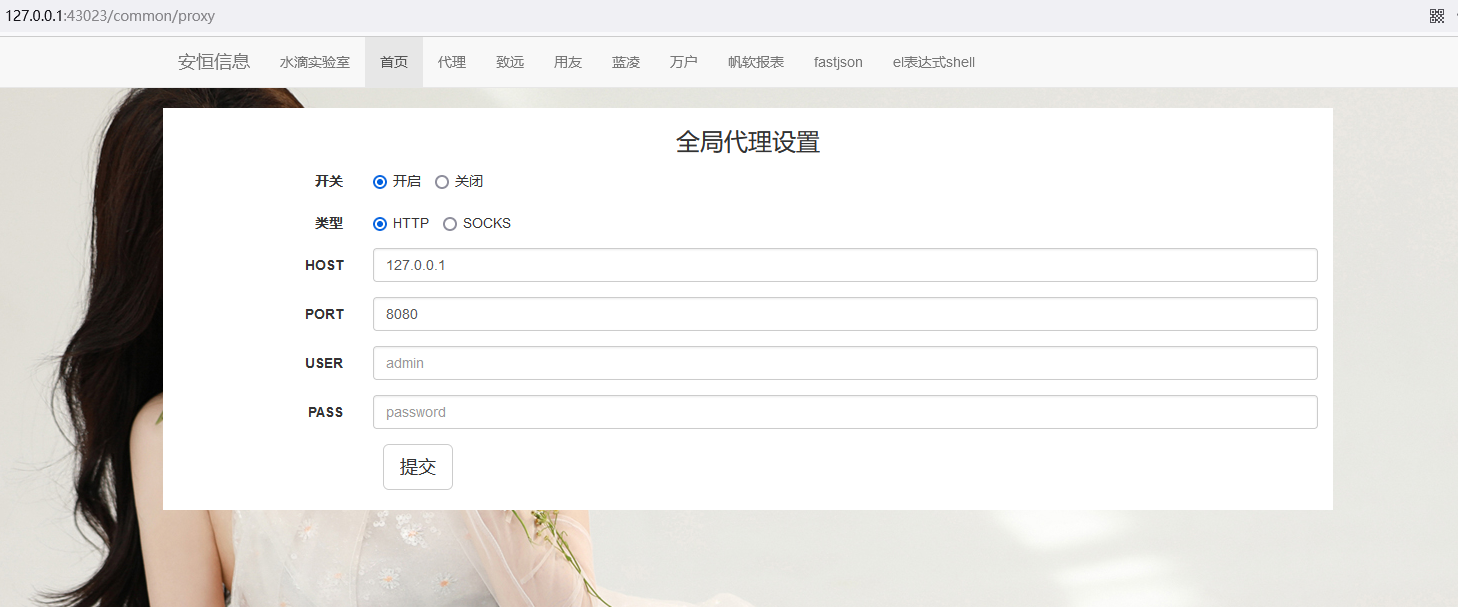Choose the HTTP proxy type
Image resolution: width=1458 pixels, height=607 pixels.
[380, 224]
